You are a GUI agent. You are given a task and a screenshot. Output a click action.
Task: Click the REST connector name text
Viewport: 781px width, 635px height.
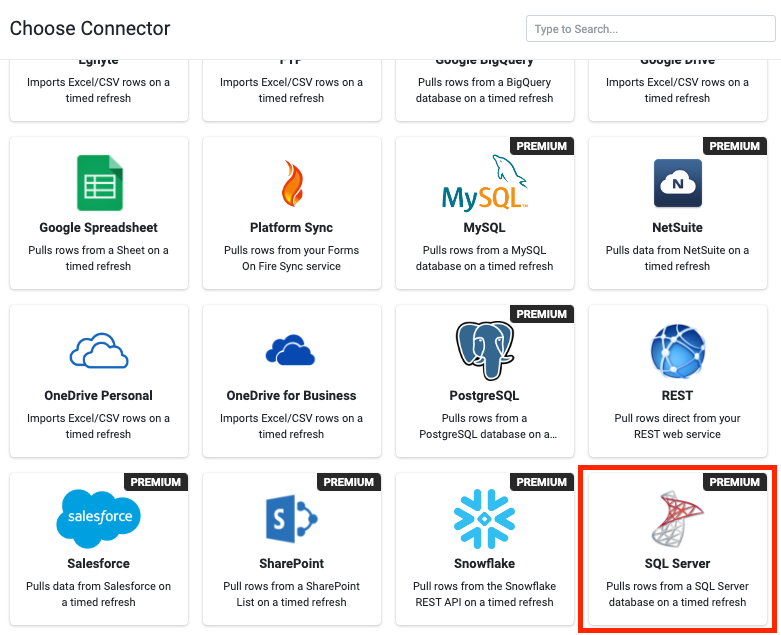click(x=677, y=395)
